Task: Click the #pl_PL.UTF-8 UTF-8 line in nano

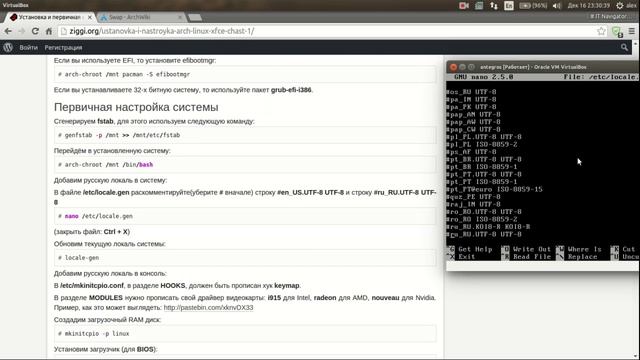Action: tap(484, 137)
